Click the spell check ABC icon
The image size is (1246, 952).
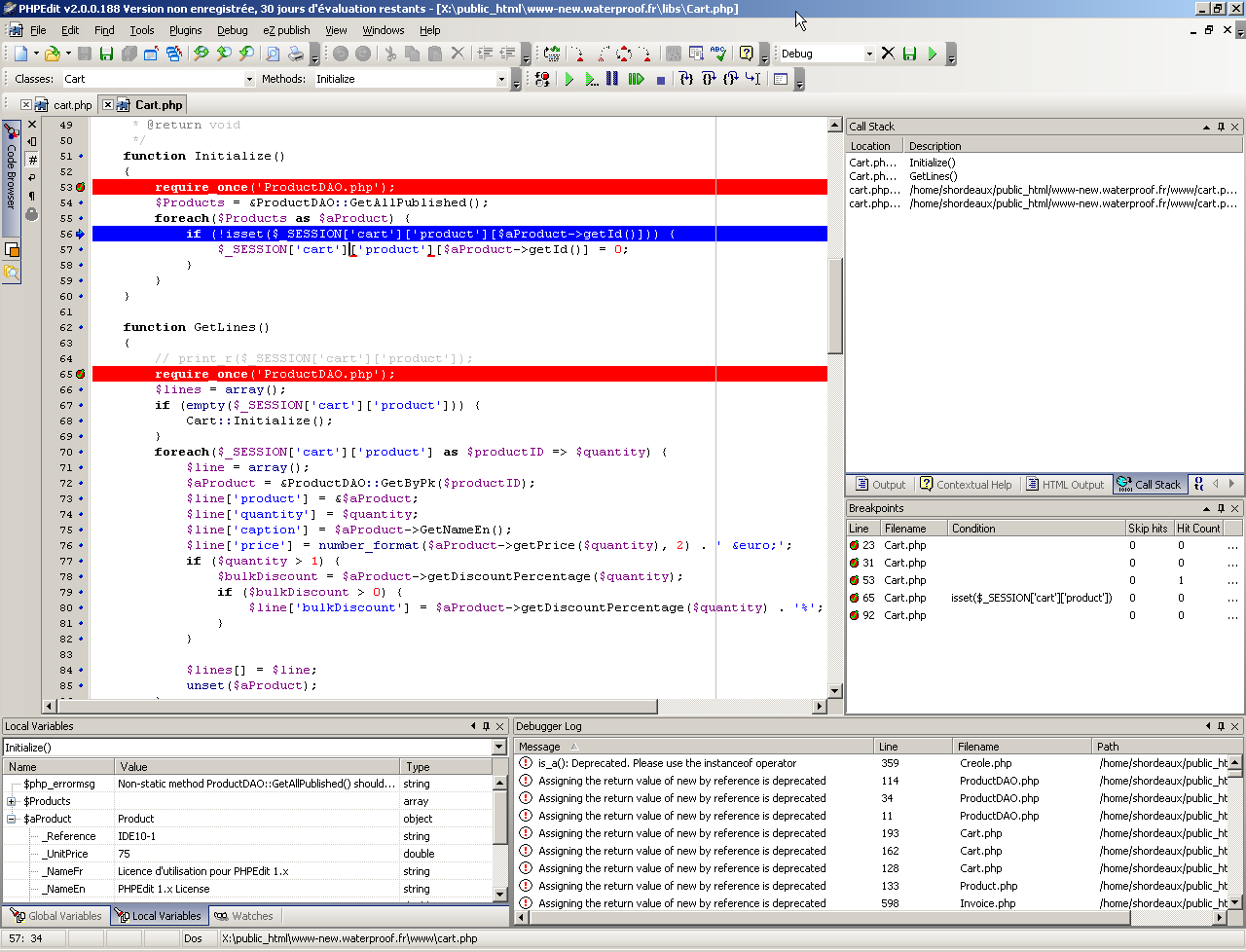[x=718, y=54]
